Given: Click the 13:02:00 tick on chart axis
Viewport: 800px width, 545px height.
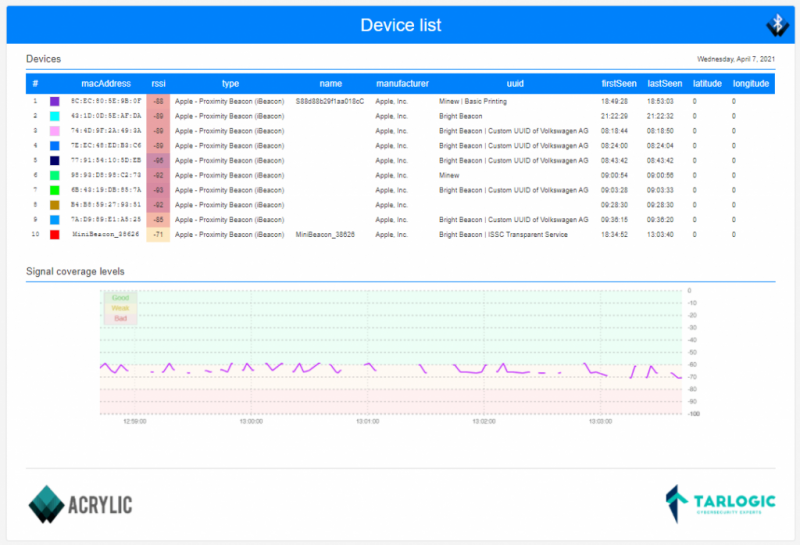Looking at the screenshot, I should (484, 422).
